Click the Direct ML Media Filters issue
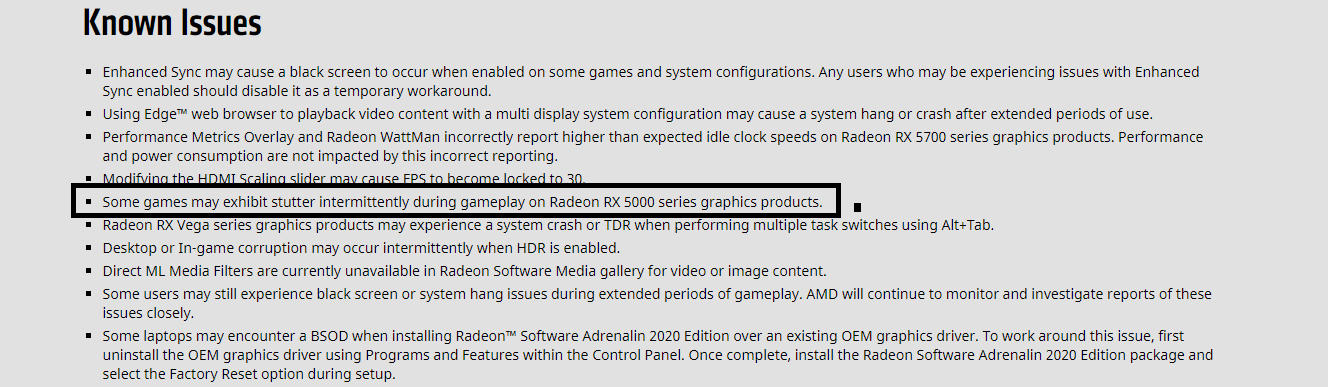Screen dimensions: 1328x387 click(x=464, y=271)
